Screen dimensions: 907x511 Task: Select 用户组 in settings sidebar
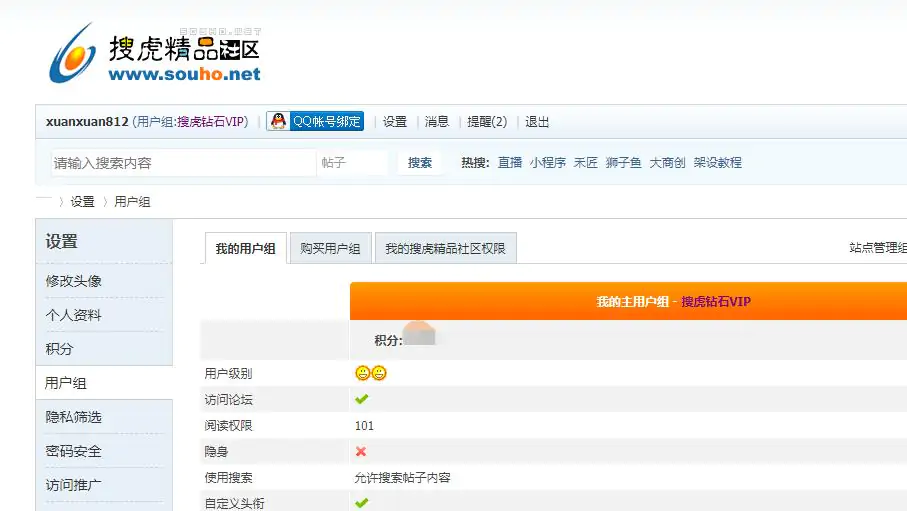66,383
